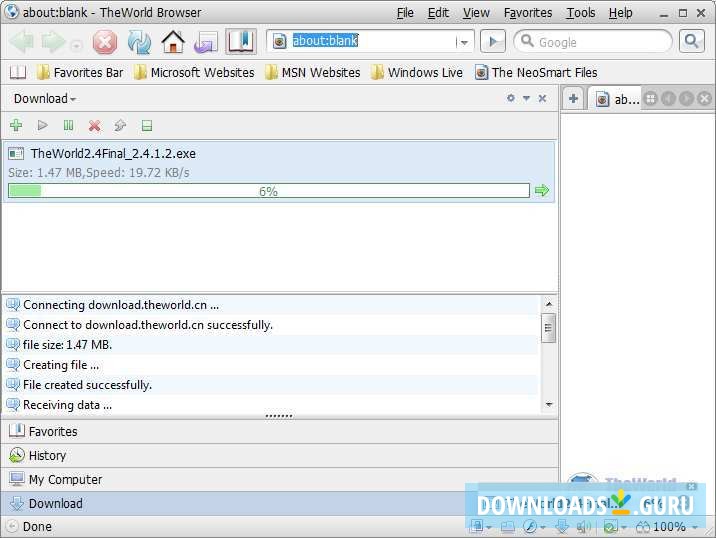
Task: Close the current tab with round X
Action: coord(705,99)
